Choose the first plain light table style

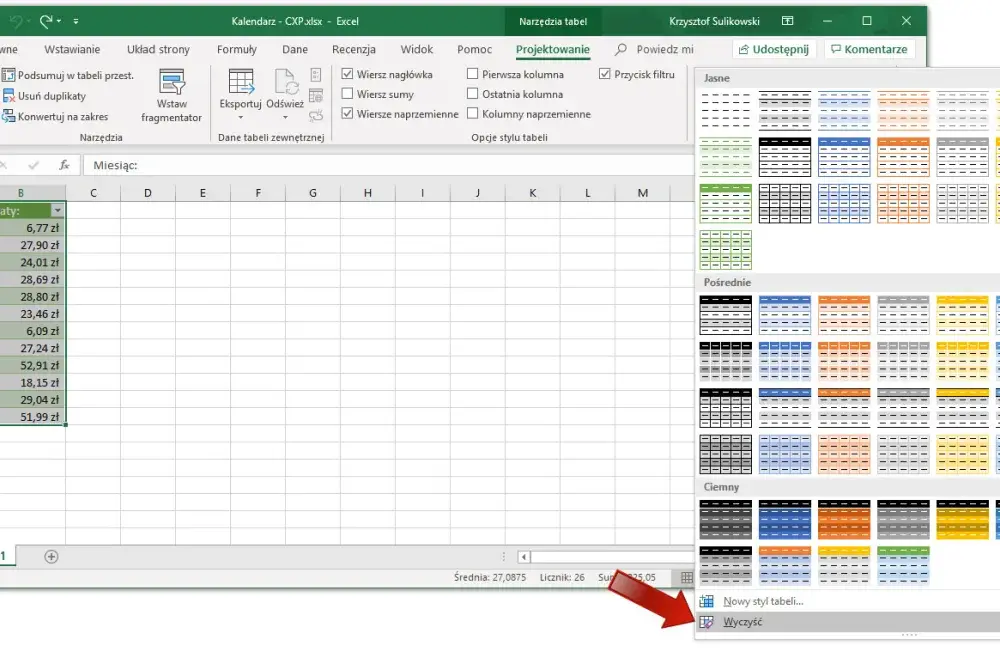point(726,110)
